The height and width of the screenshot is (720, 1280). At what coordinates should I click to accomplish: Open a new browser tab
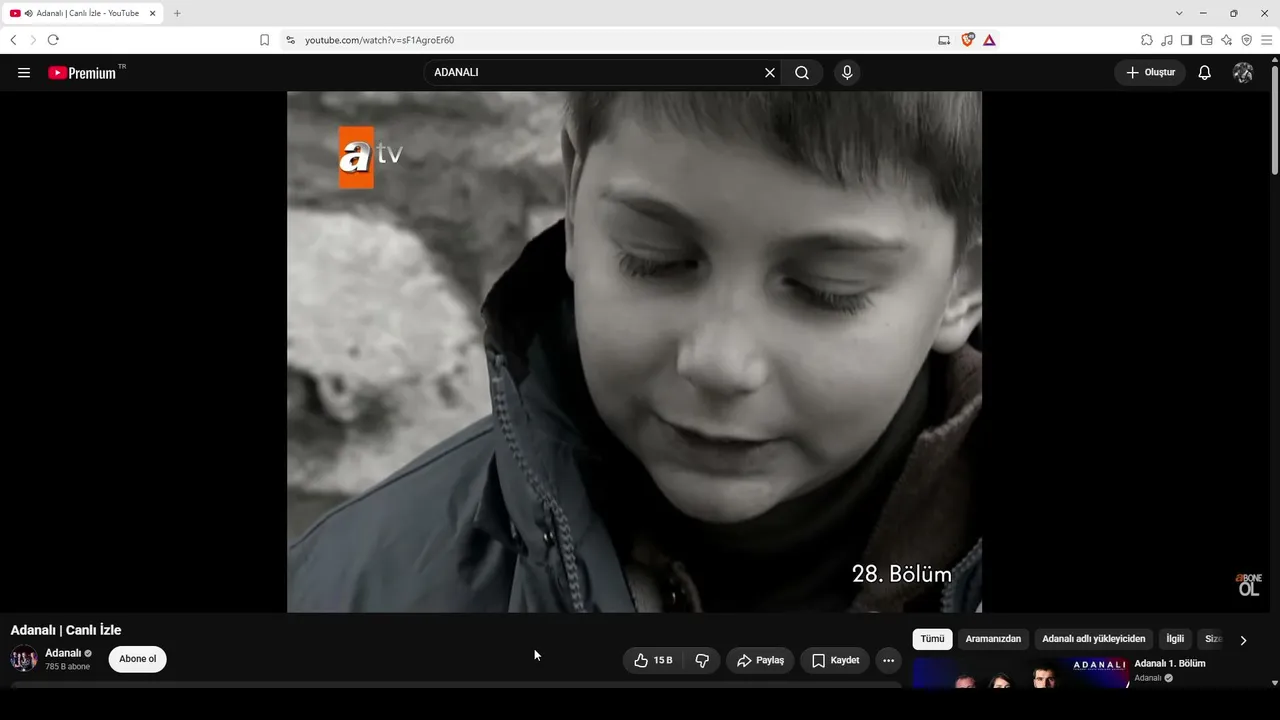point(177,13)
